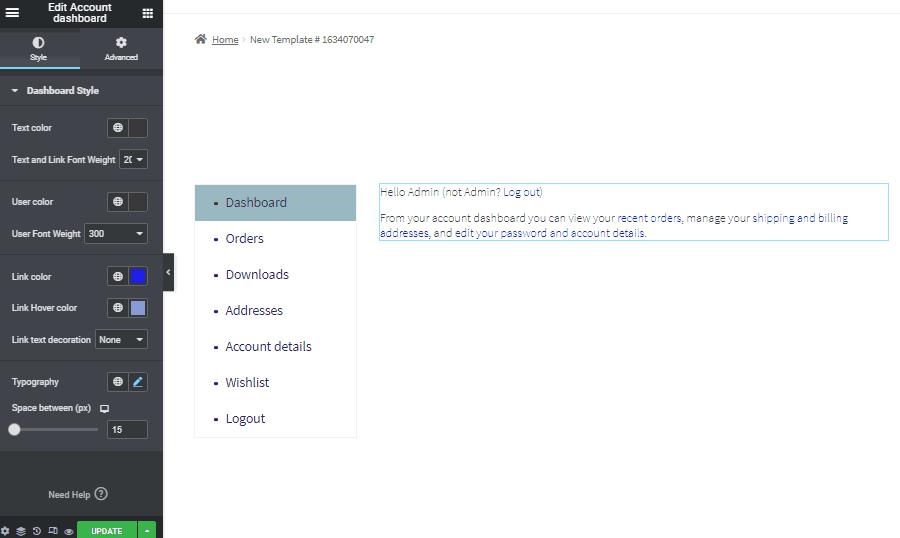Open the hamburger menu in Elementor header
This screenshot has height=538, width=900.
(12, 13)
